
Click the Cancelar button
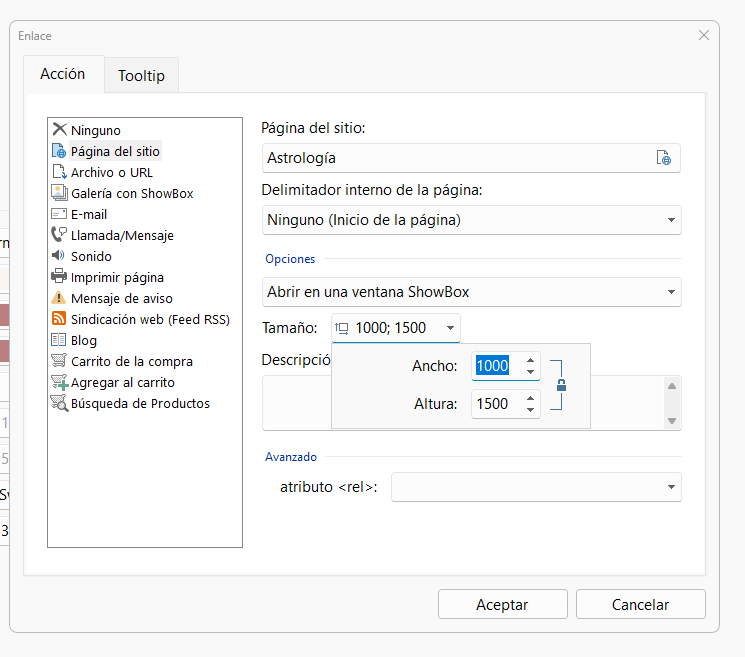pos(641,604)
